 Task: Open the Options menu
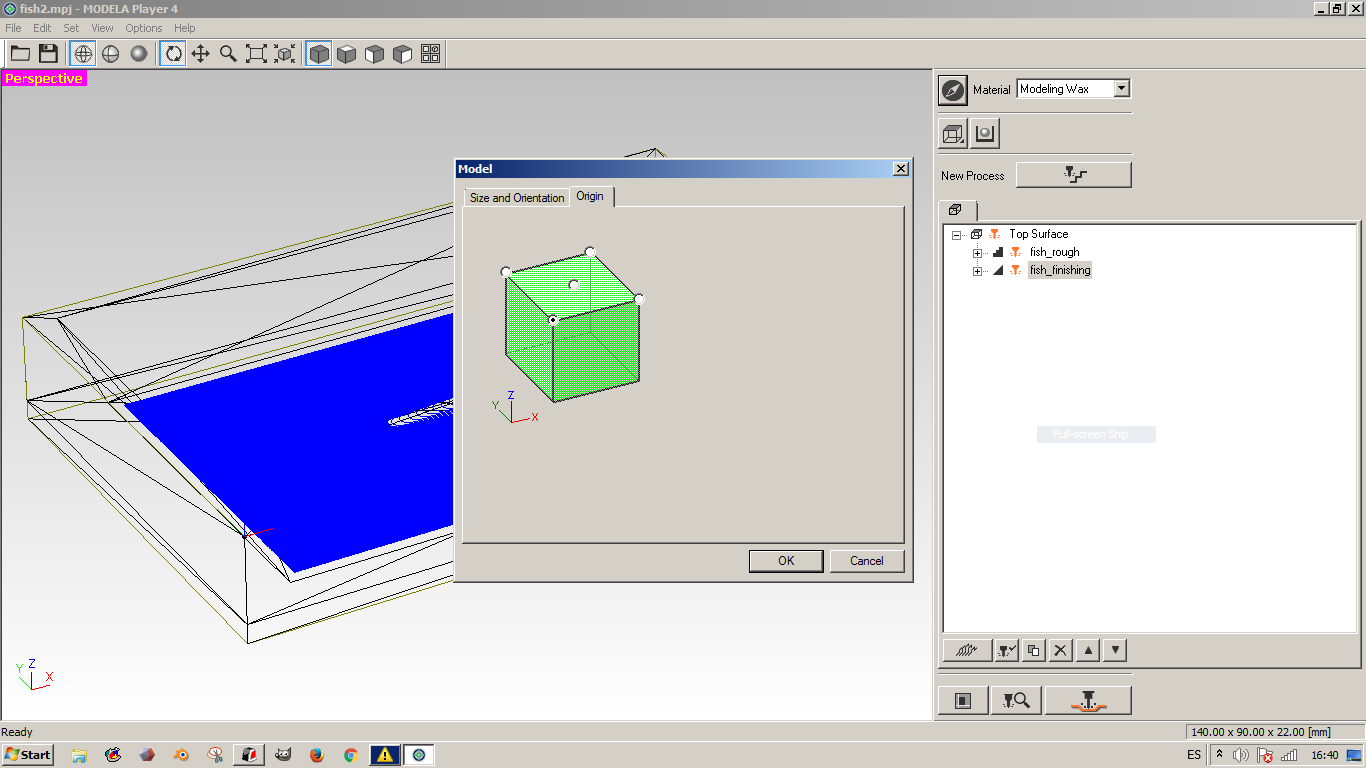[143, 27]
